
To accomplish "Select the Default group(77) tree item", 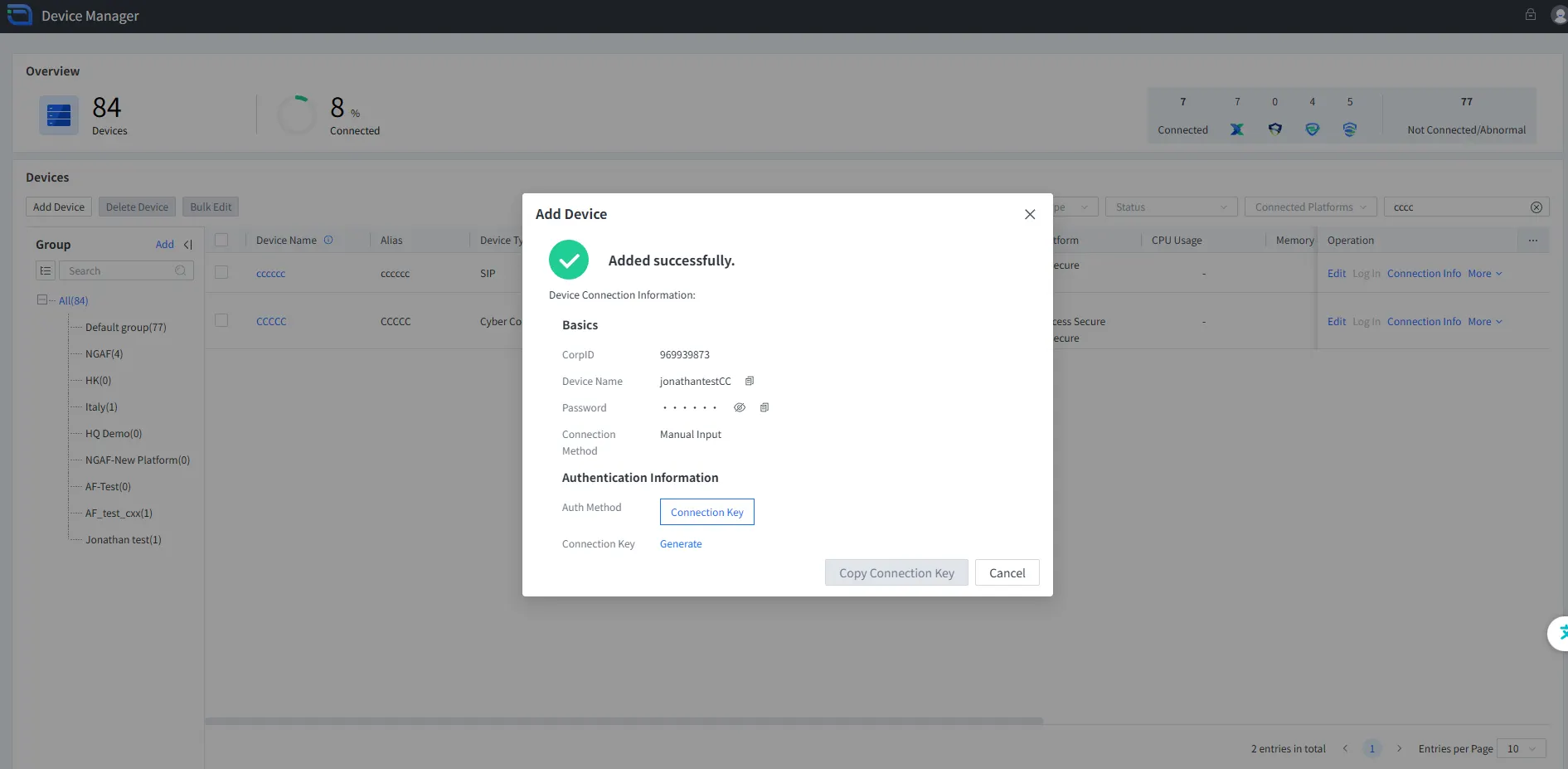I will 125,328.
